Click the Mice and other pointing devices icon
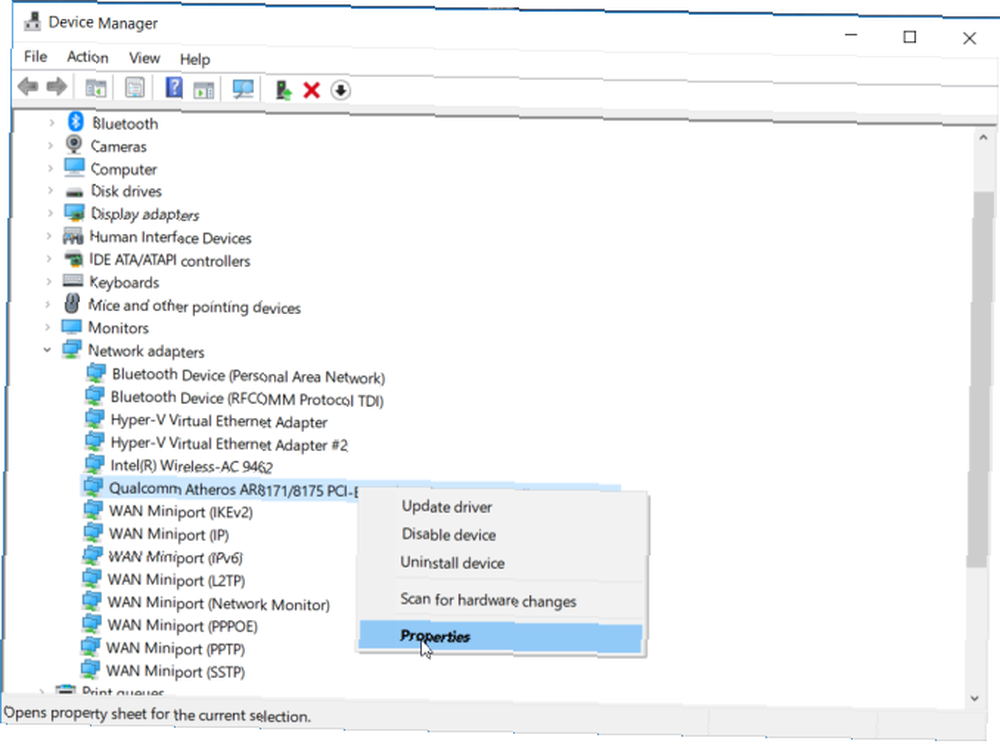Viewport: 1000px width, 744px height. point(72,303)
